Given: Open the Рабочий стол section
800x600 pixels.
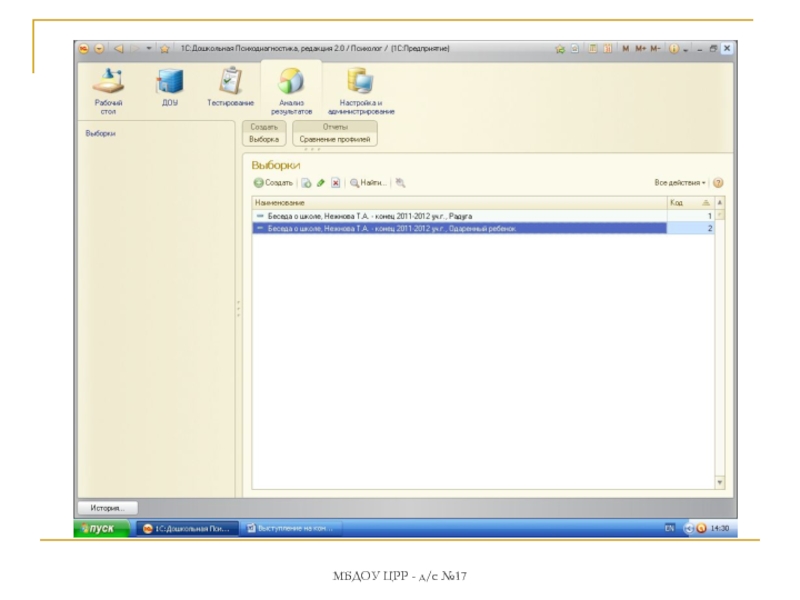Looking at the screenshot, I should [x=108, y=91].
